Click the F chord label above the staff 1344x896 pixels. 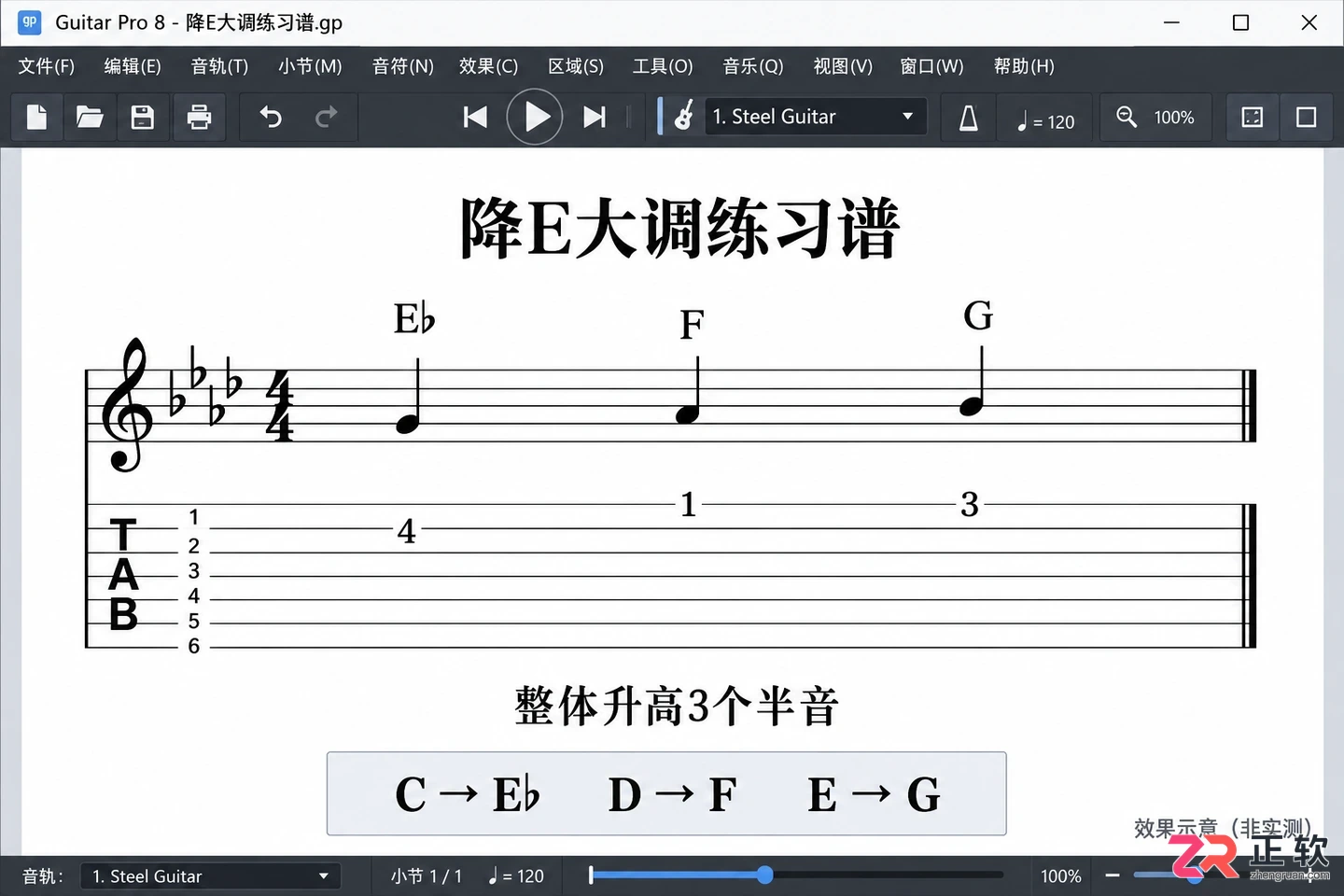[692, 325]
